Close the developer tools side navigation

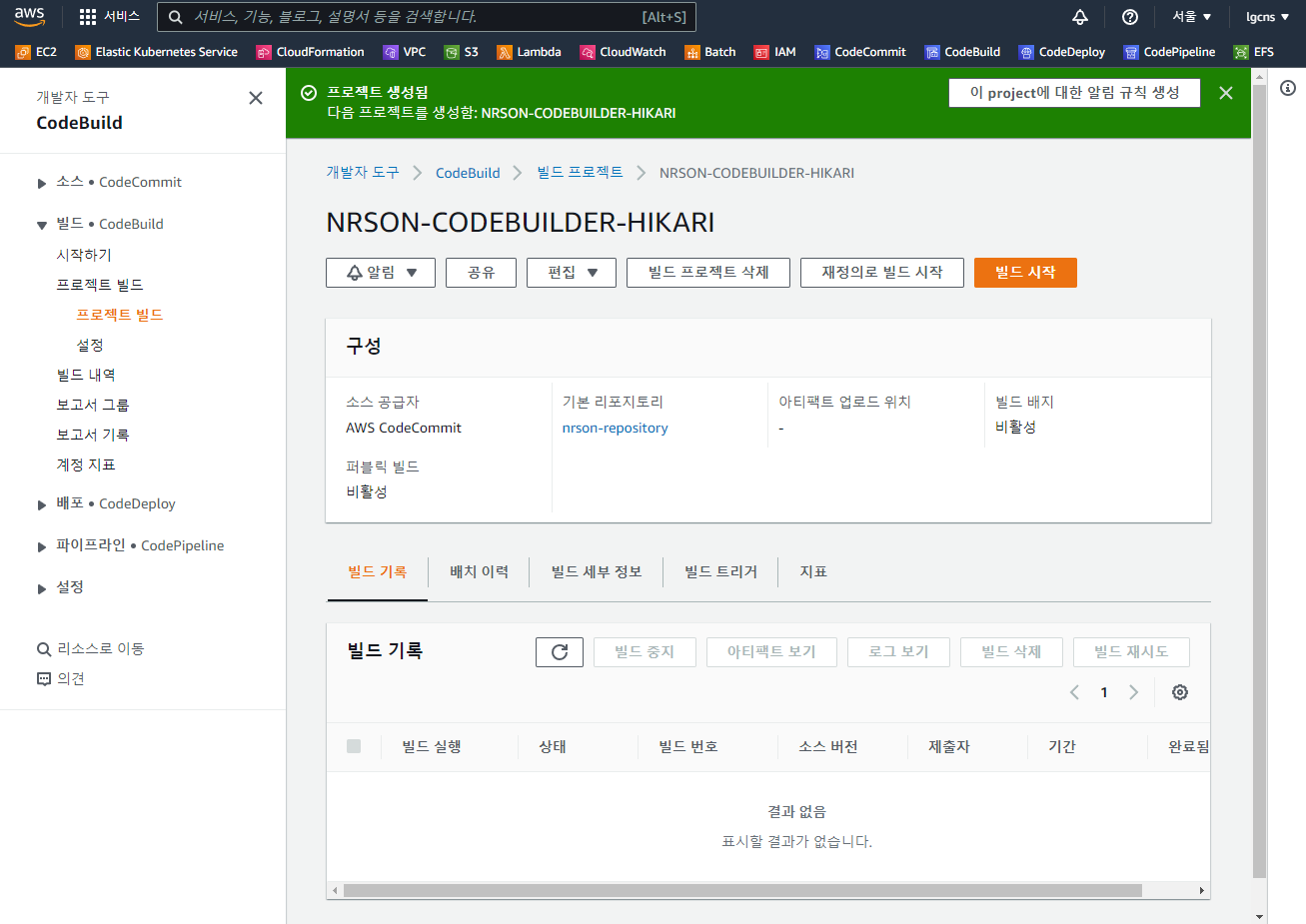[256, 98]
